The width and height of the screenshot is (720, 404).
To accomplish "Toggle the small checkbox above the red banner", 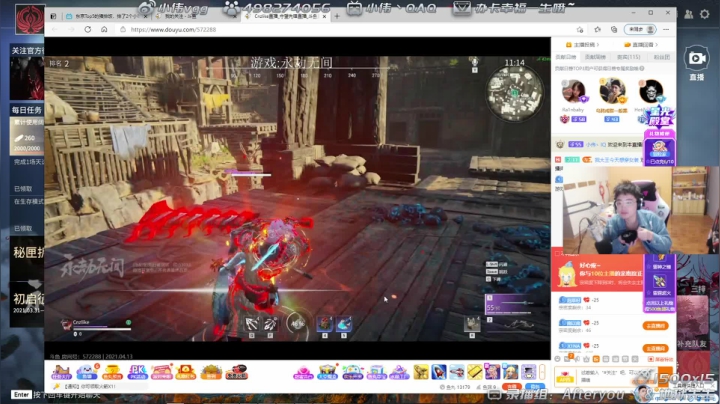I will [557, 253].
